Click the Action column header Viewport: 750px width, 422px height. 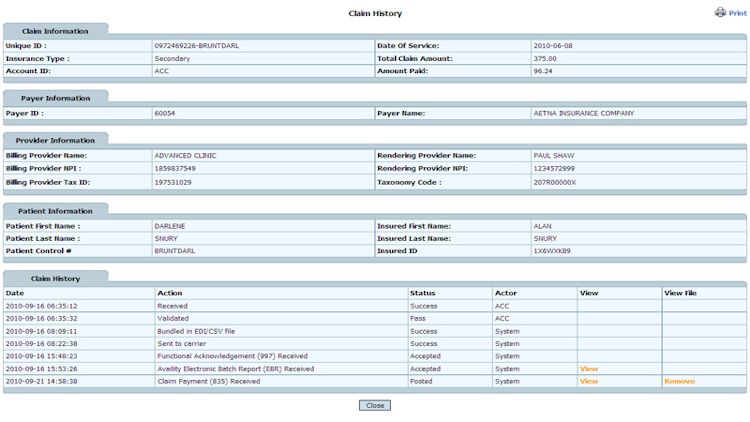(x=170, y=293)
